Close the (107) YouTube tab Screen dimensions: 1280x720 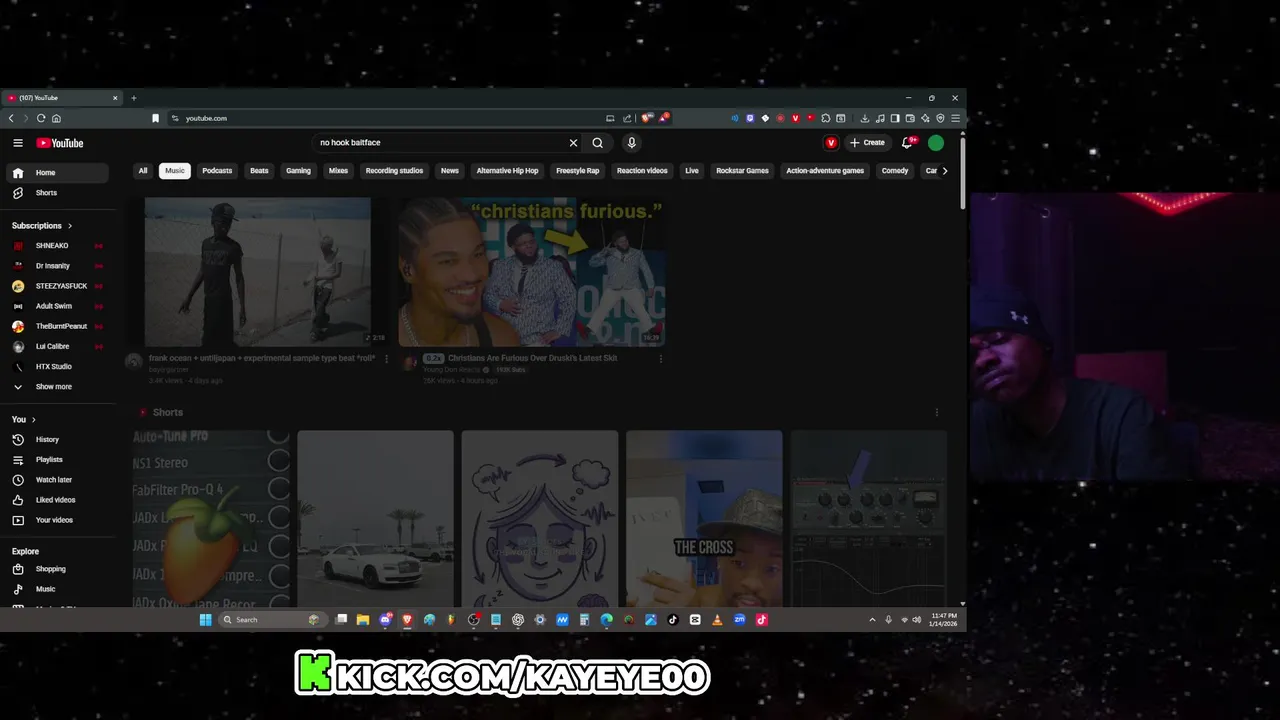pyautogui.click(x=115, y=98)
